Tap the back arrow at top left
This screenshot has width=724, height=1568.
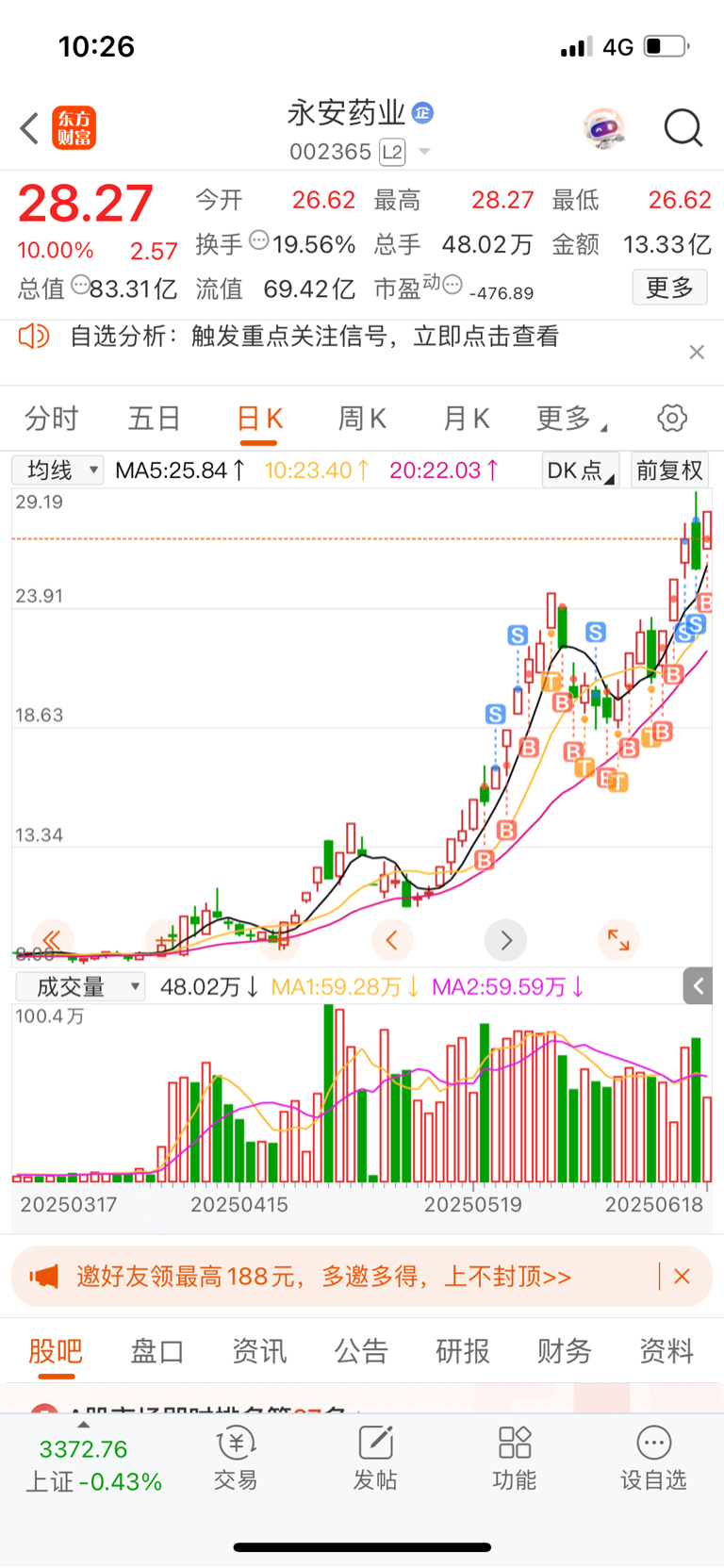(29, 128)
